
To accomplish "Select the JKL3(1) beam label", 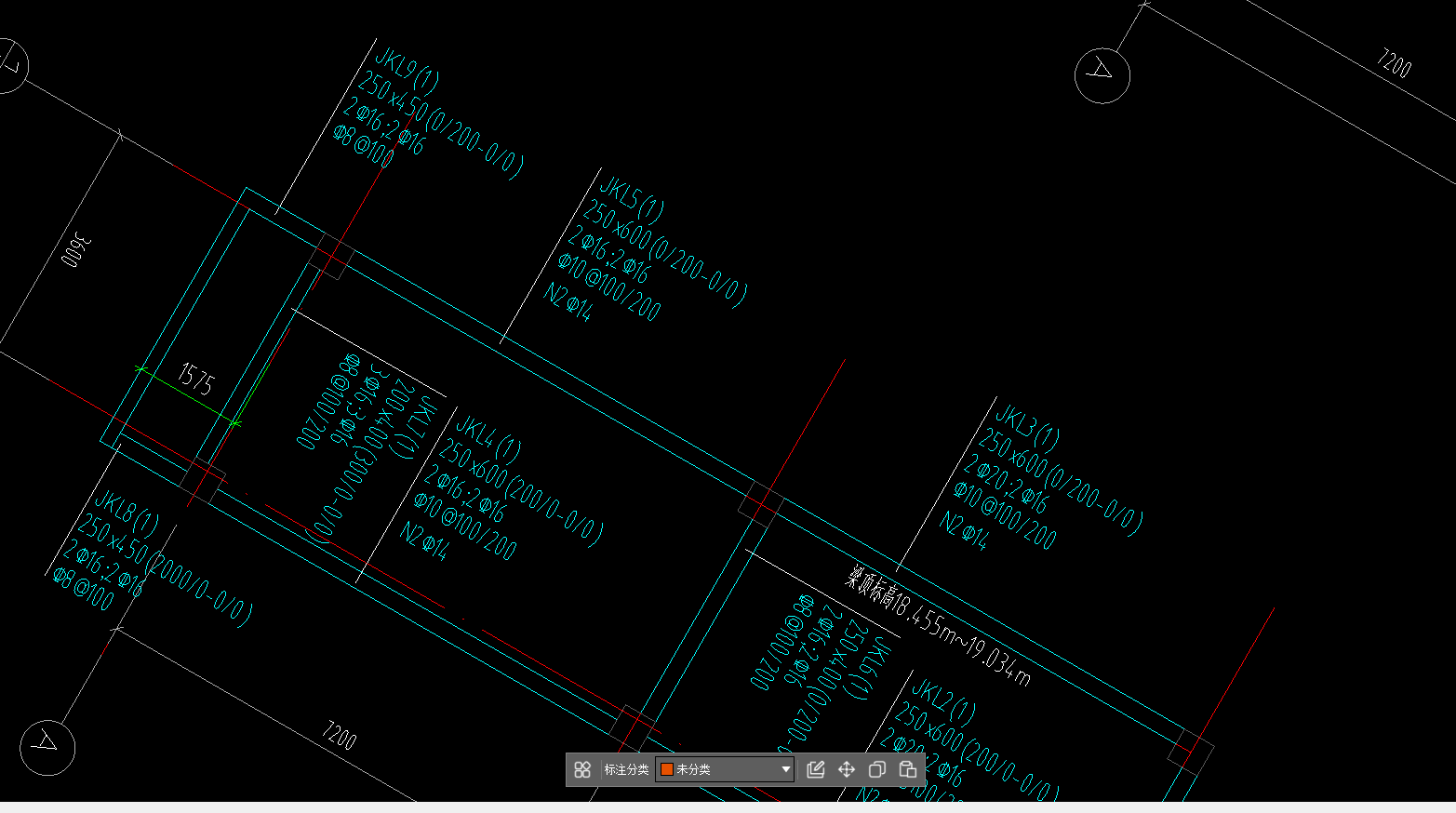I will pos(1026,426).
